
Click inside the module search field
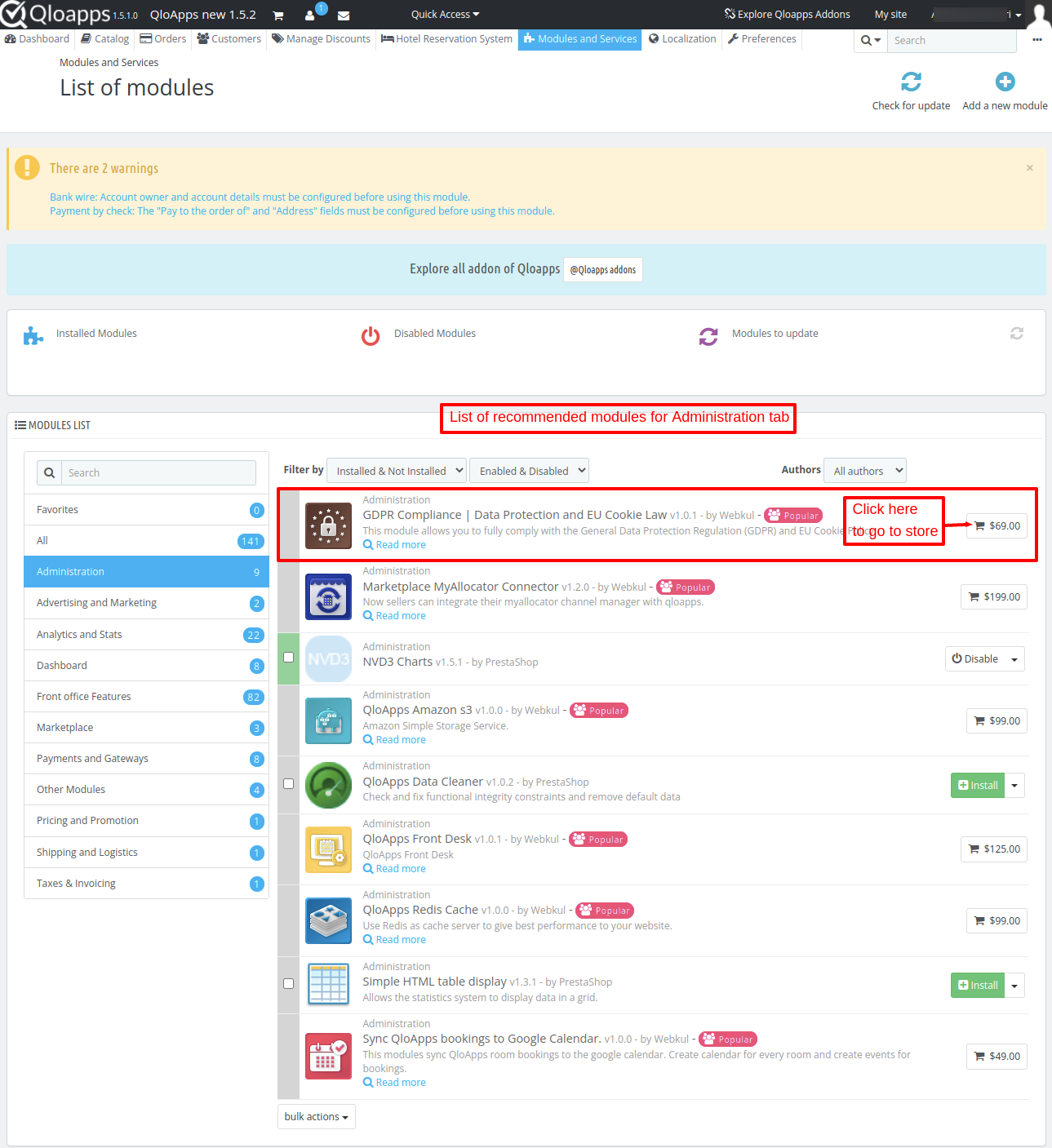pos(159,472)
